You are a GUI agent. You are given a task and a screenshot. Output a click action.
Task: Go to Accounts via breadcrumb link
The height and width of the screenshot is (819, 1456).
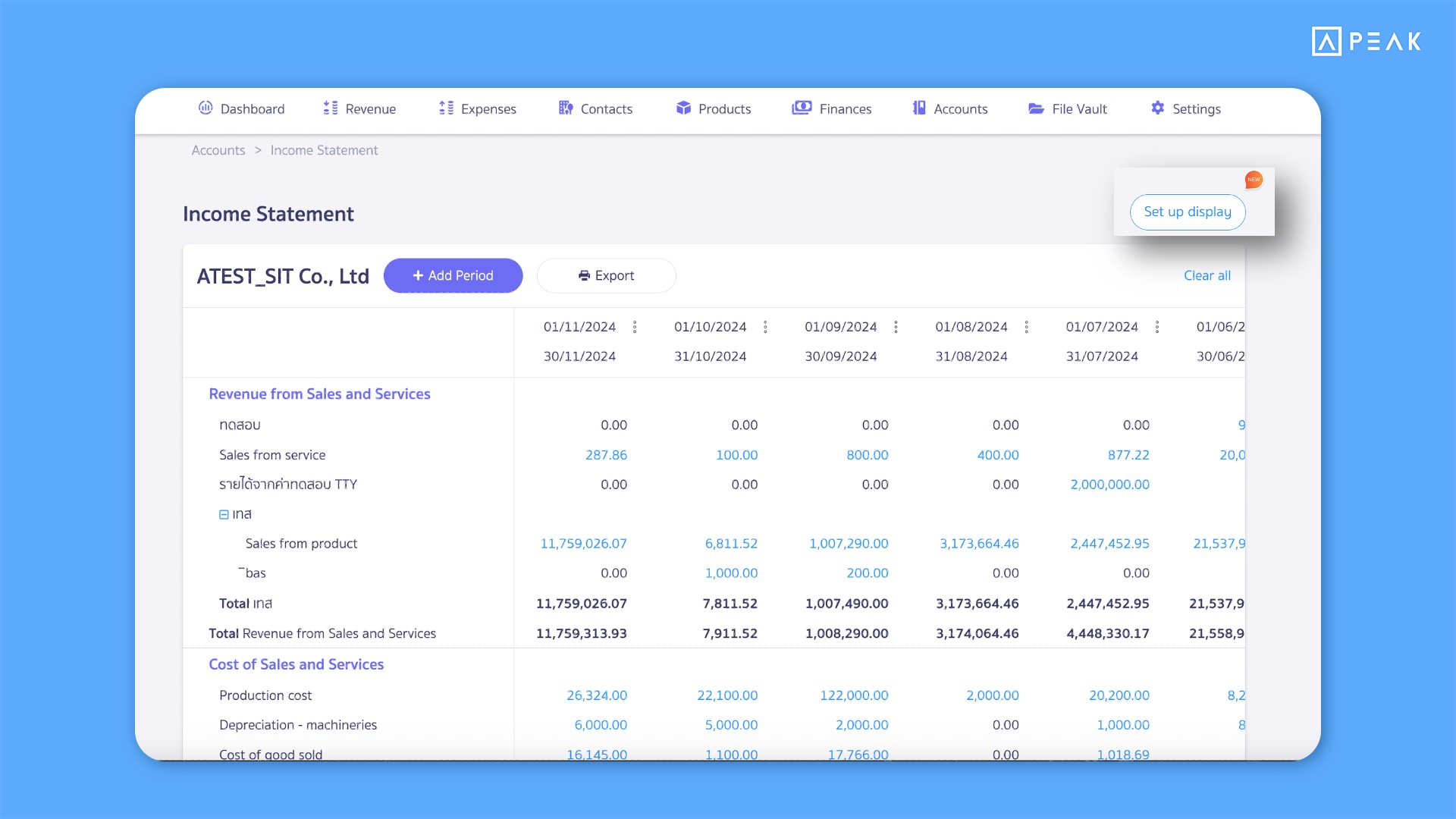coord(218,150)
